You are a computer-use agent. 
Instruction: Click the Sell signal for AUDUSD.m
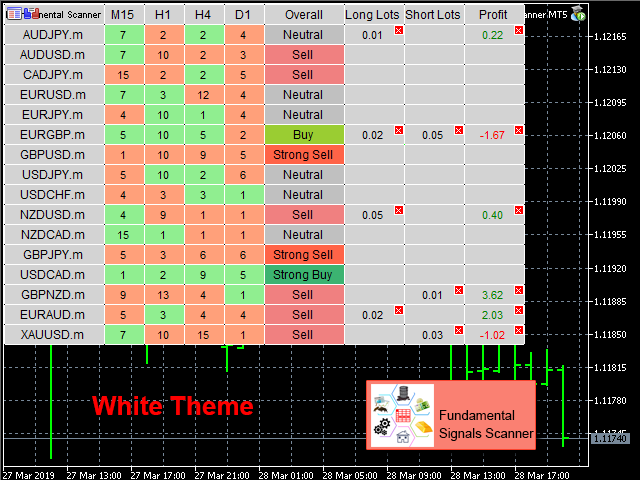pyautogui.click(x=304, y=55)
